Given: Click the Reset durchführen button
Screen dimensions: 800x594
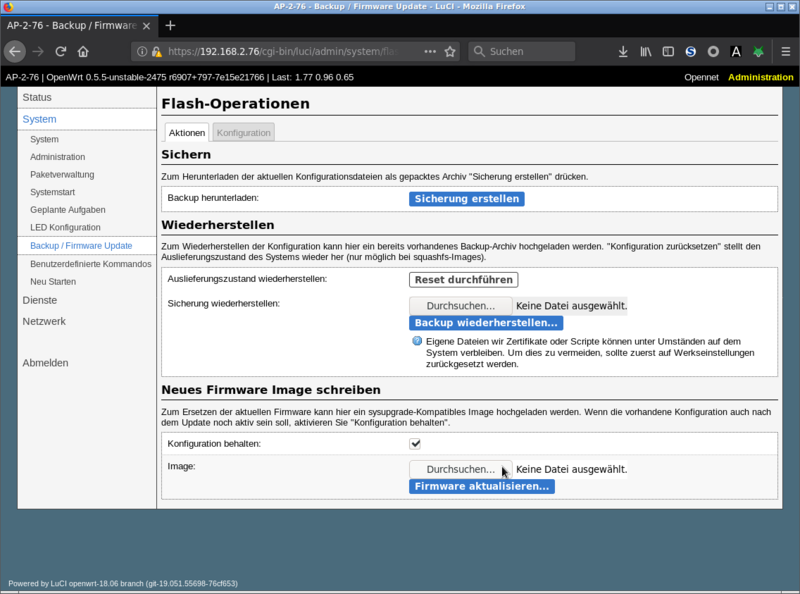Looking at the screenshot, I should (x=463, y=280).
